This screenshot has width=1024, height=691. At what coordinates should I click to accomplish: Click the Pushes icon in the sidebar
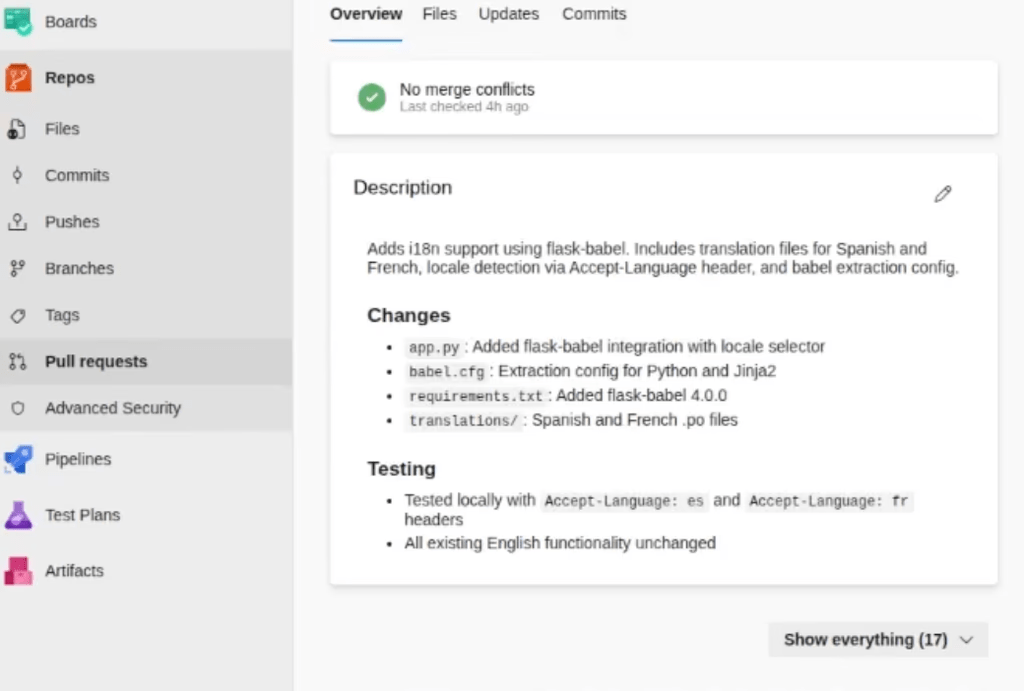coord(18,222)
